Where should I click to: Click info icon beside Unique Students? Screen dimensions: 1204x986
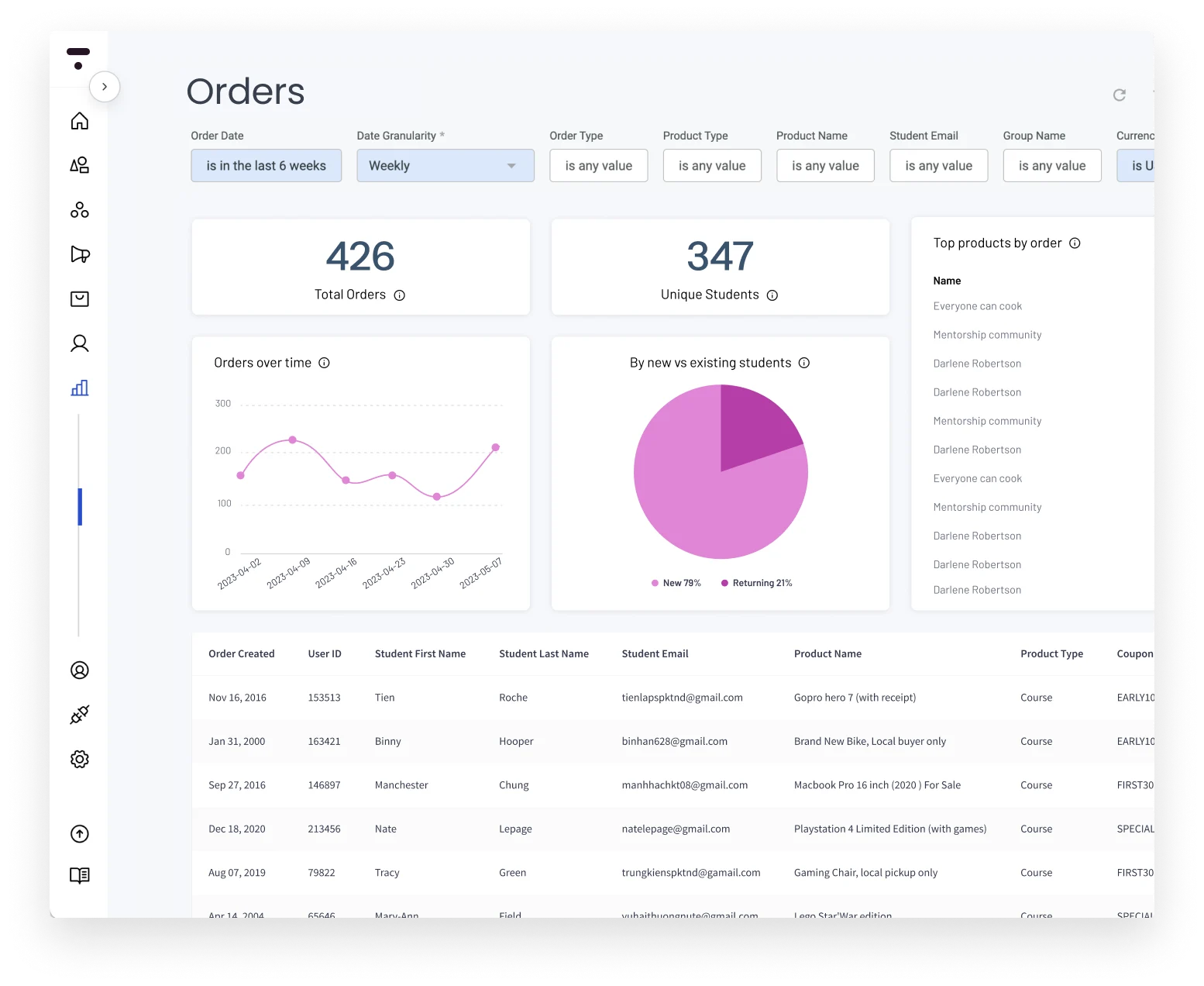[x=772, y=295]
